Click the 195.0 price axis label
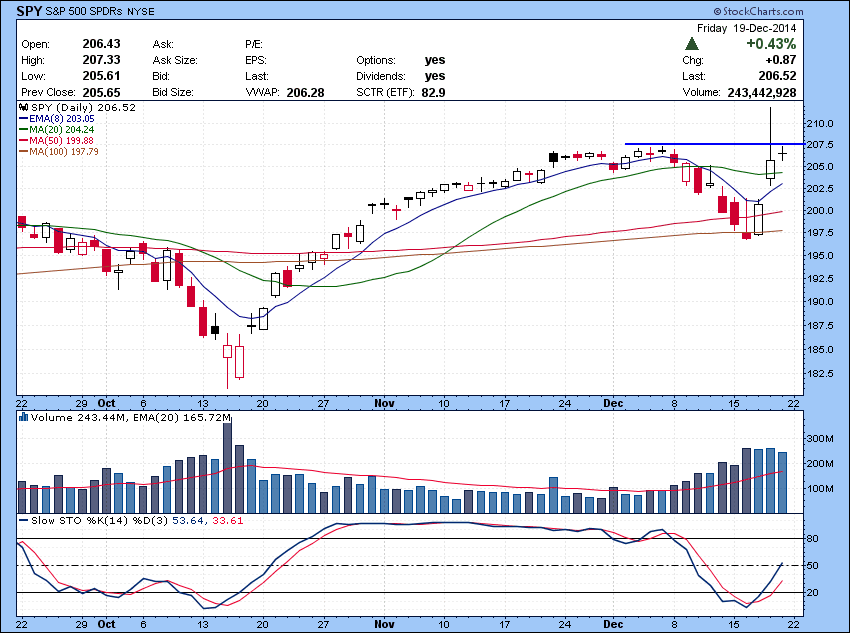Viewport: 850px width, 633px height. click(820, 255)
